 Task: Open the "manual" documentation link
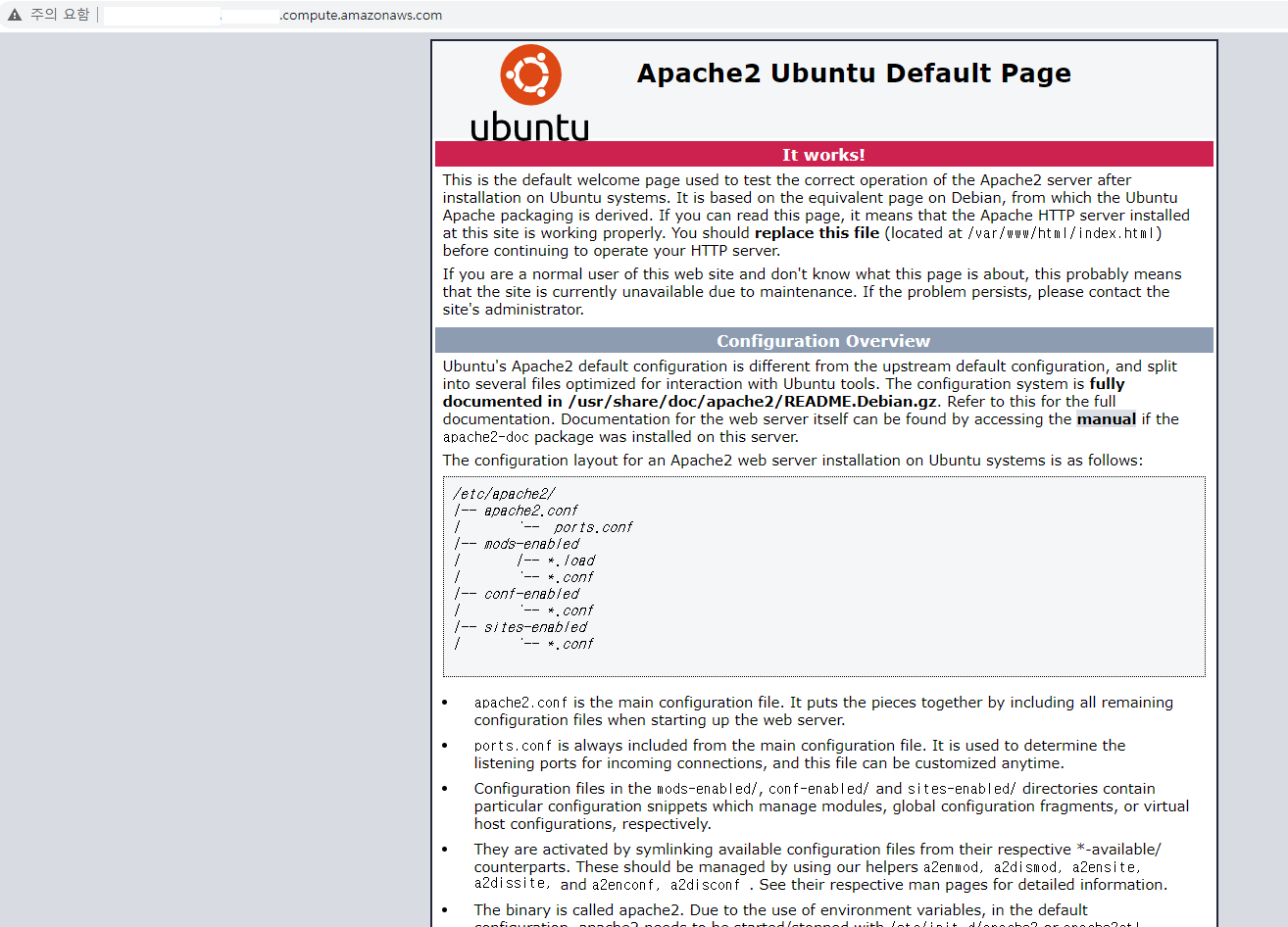coord(1106,419)
